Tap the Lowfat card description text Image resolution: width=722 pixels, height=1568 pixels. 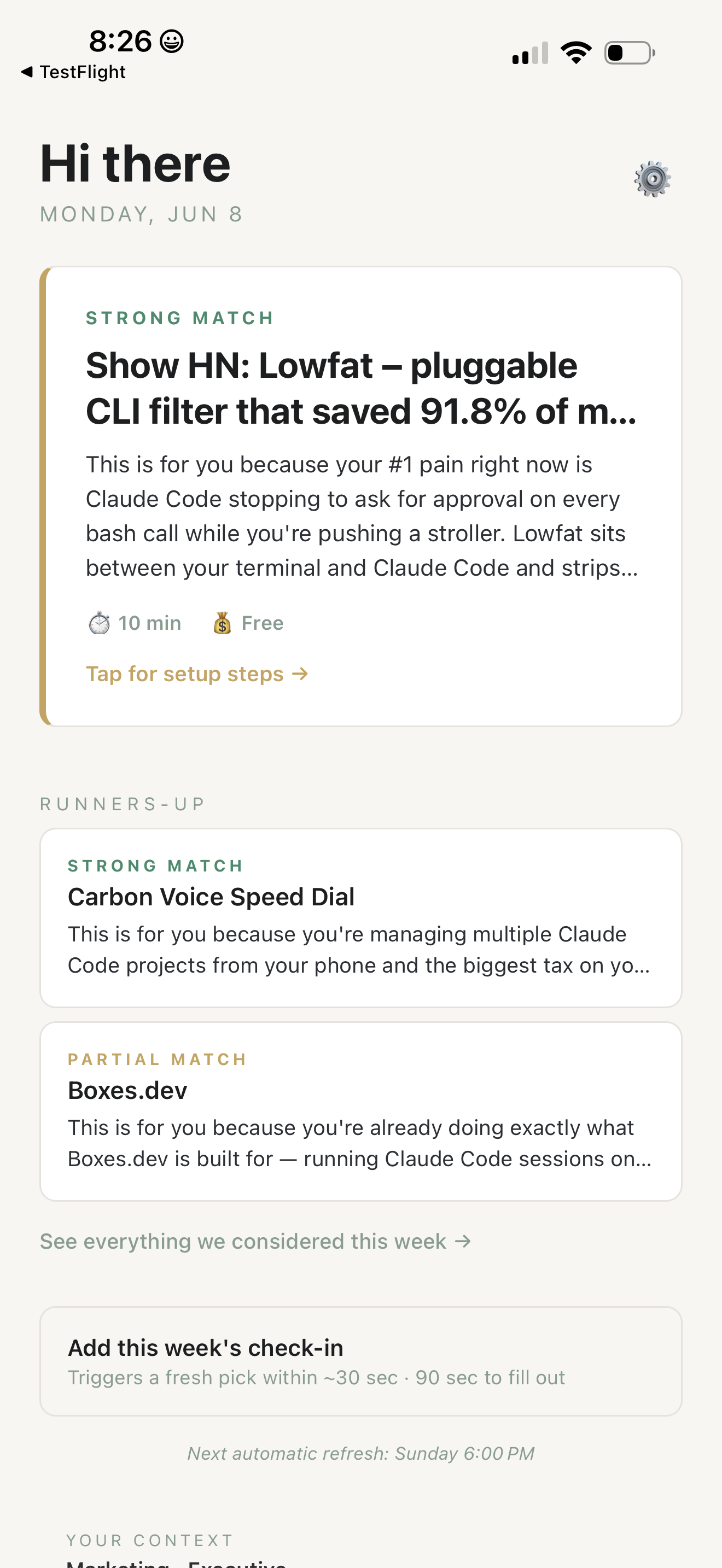362,516
